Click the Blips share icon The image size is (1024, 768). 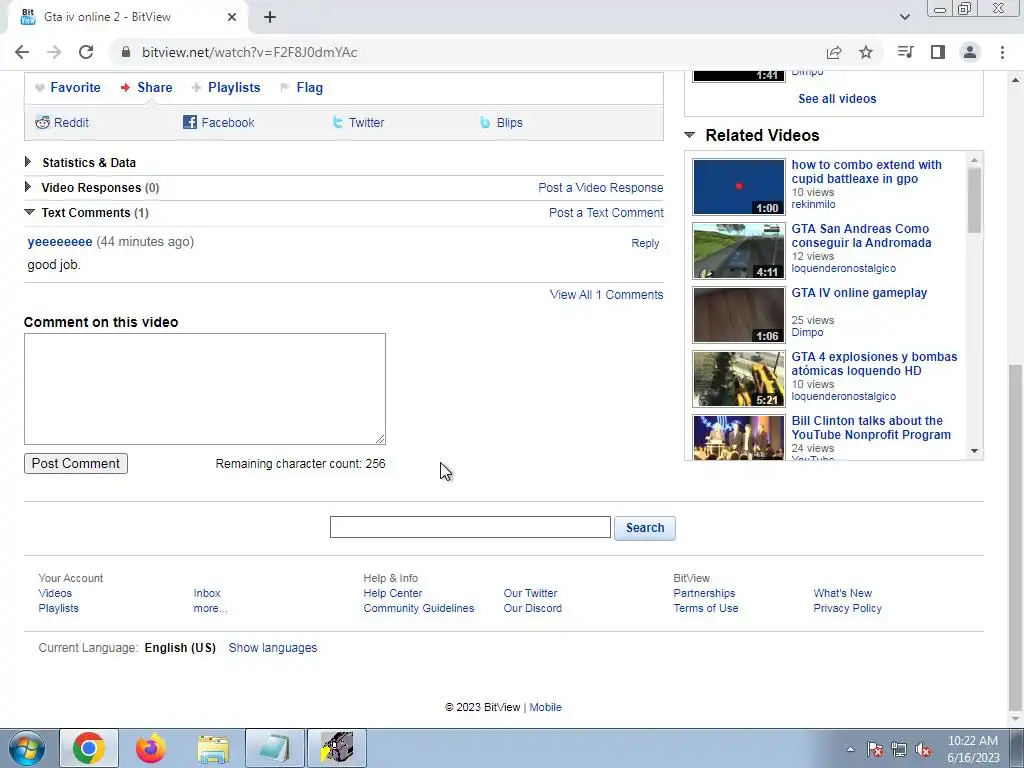[x=485, y=122]
